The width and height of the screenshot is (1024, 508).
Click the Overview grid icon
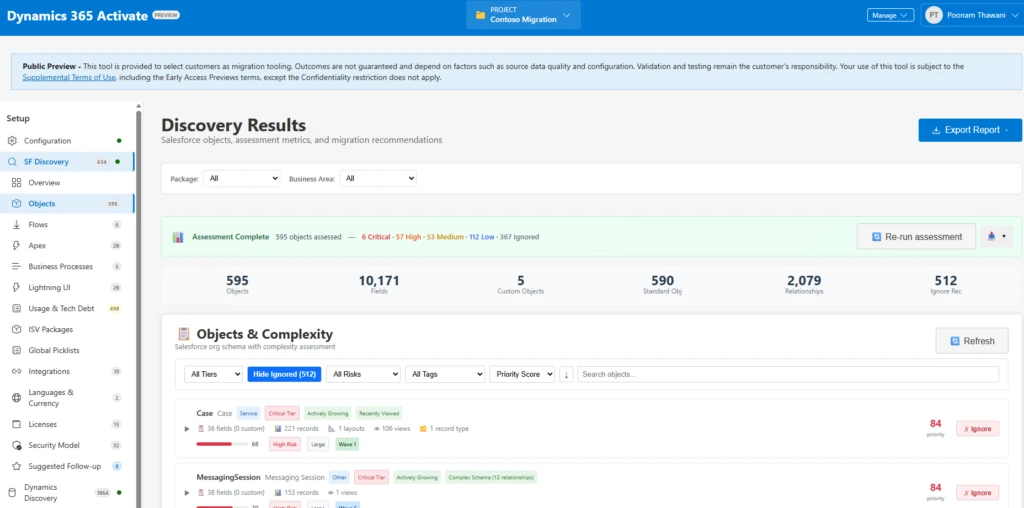click(16, 182)
